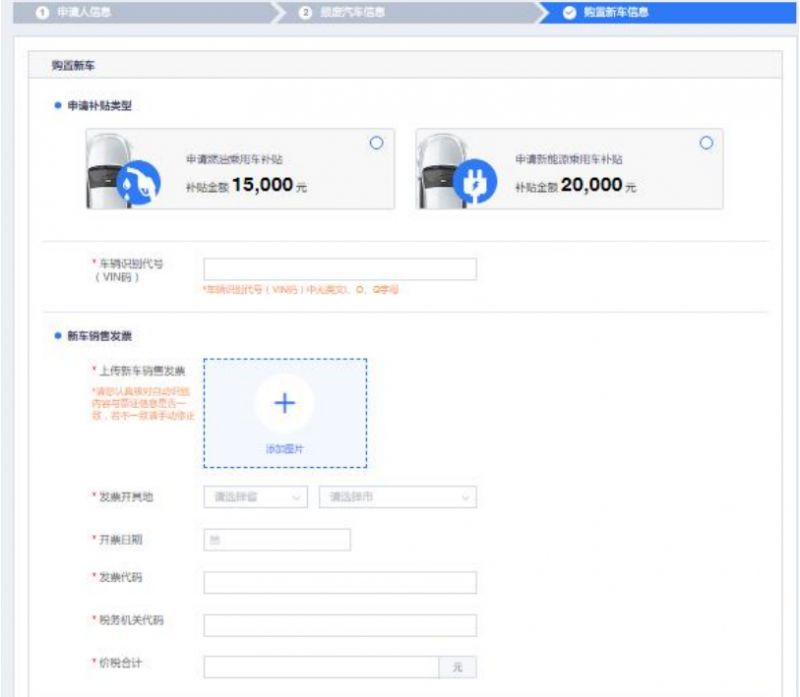
Task: Click the 添加图片 upload text
Action: click(285, 449)
